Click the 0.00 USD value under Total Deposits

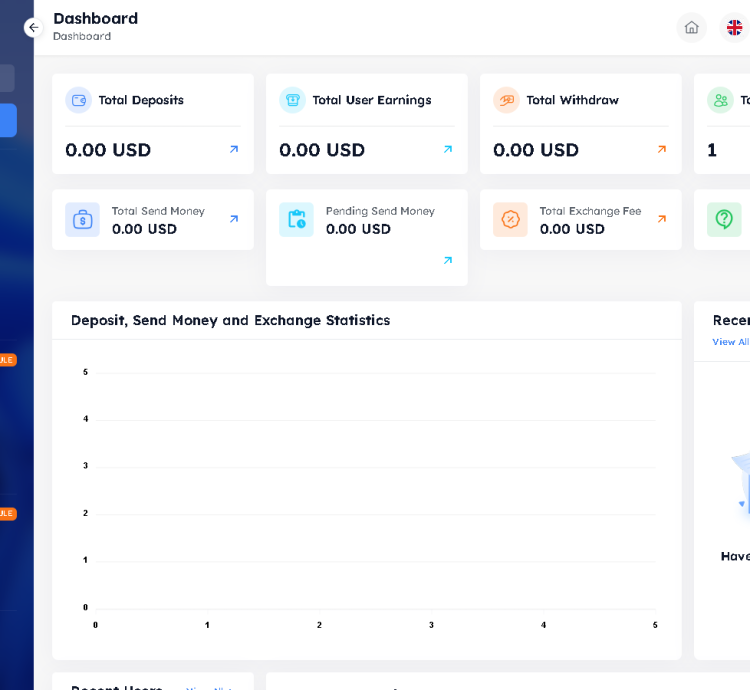(x=108, y=150)
